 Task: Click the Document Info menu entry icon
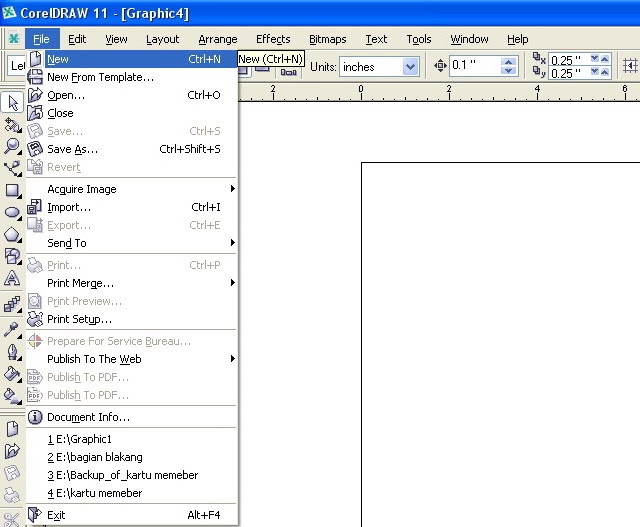click(x=35, y=417)
